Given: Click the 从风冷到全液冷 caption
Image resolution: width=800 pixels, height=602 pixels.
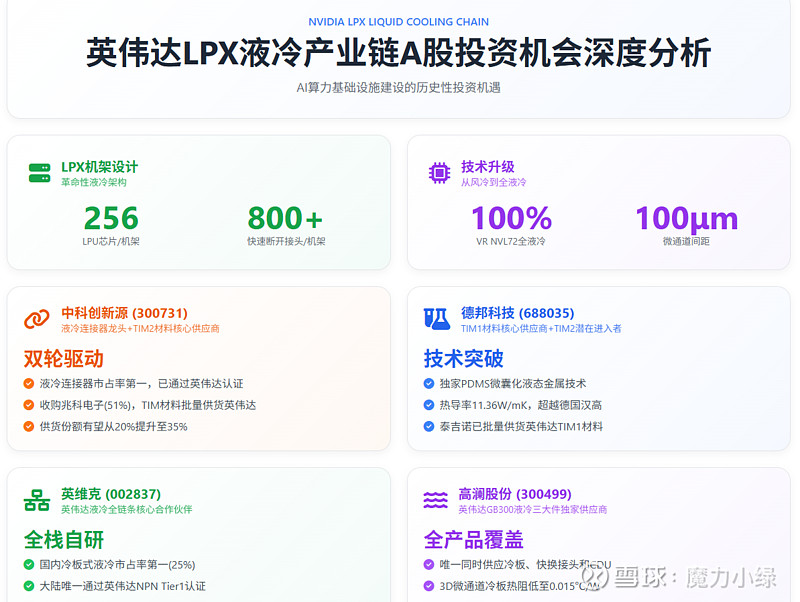Looking at the screenshot, I should coord(494,182).
